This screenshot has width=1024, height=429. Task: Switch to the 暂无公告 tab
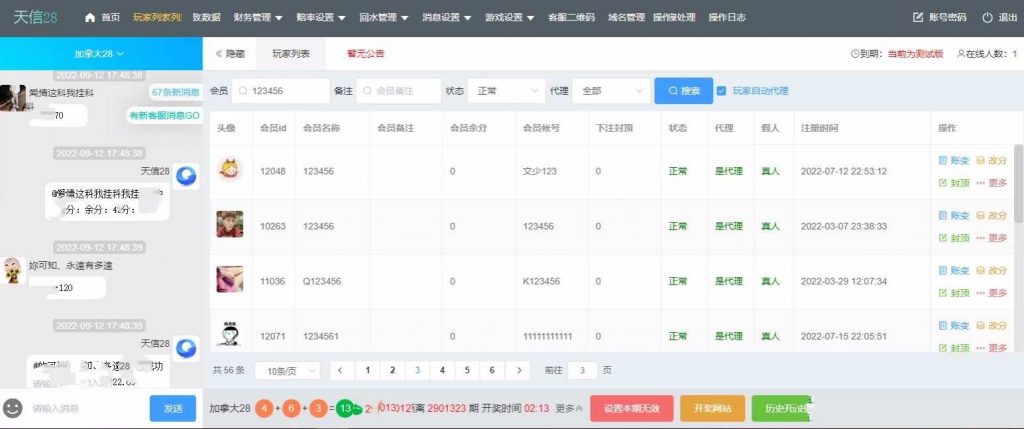365,53
